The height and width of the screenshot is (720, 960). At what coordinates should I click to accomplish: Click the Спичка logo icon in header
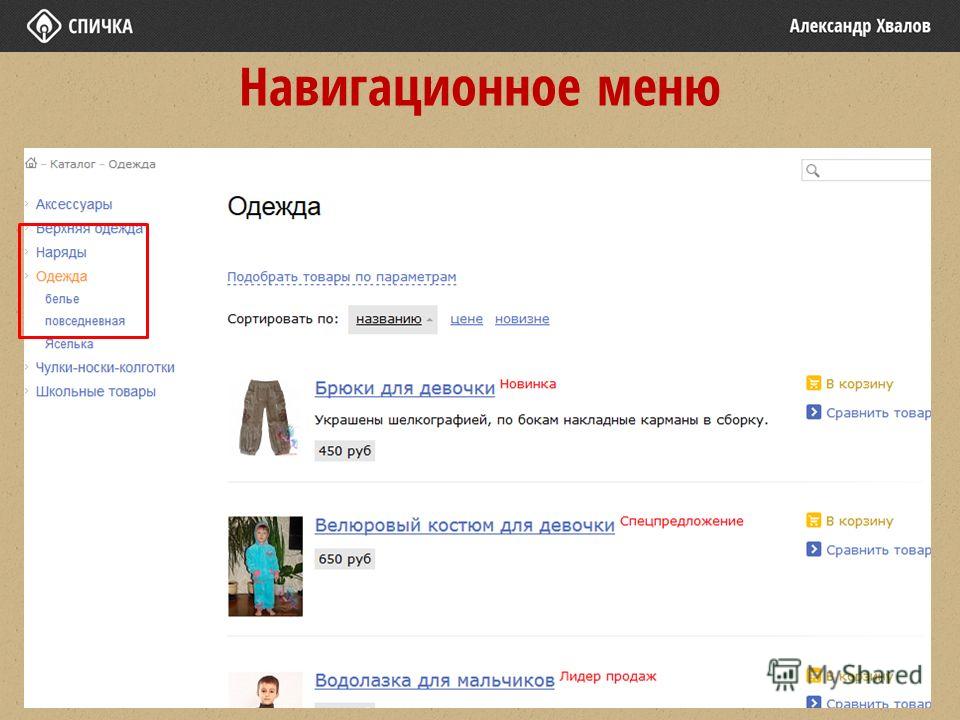[43, 26]
